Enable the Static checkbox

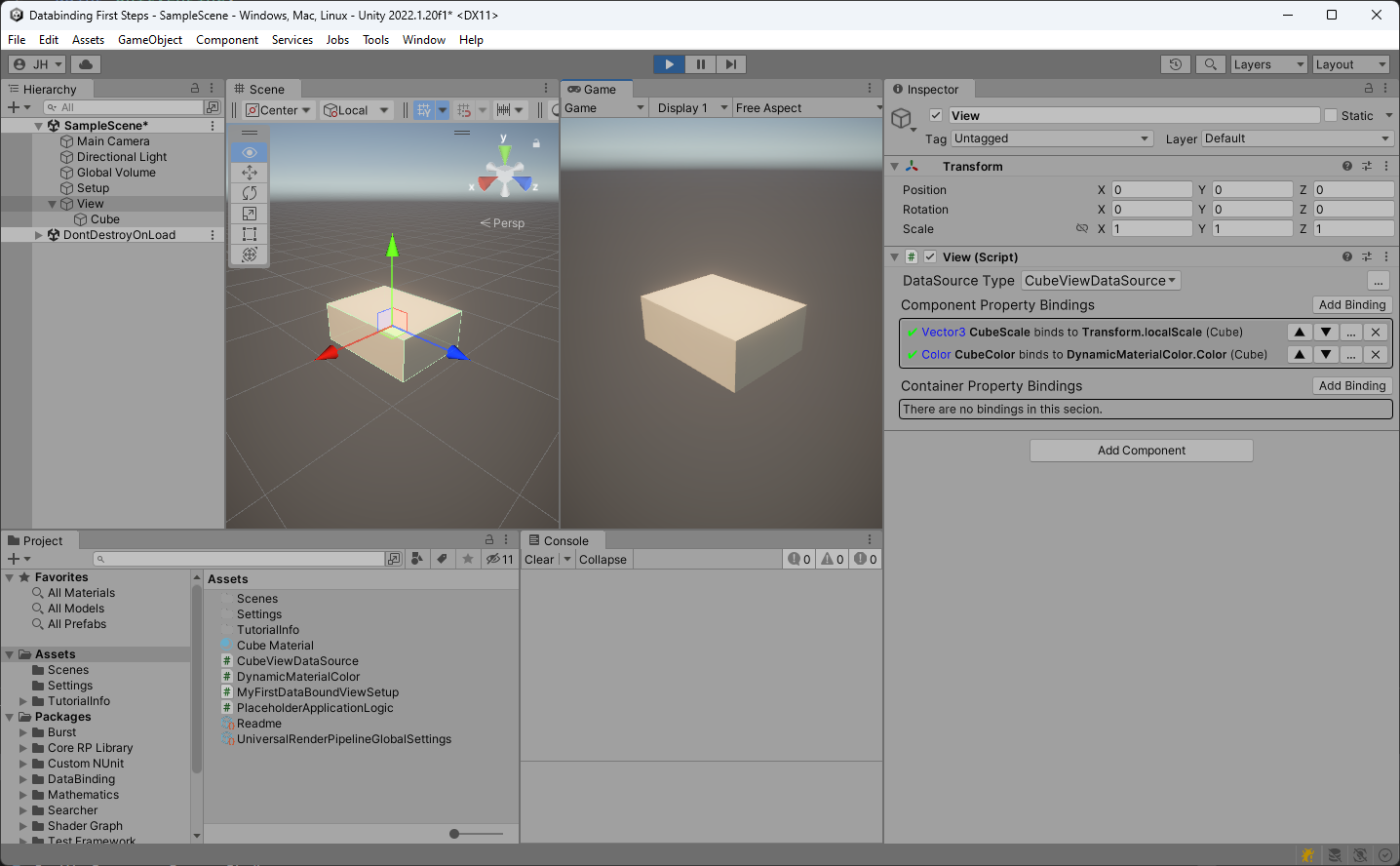tap(1331, 115)
